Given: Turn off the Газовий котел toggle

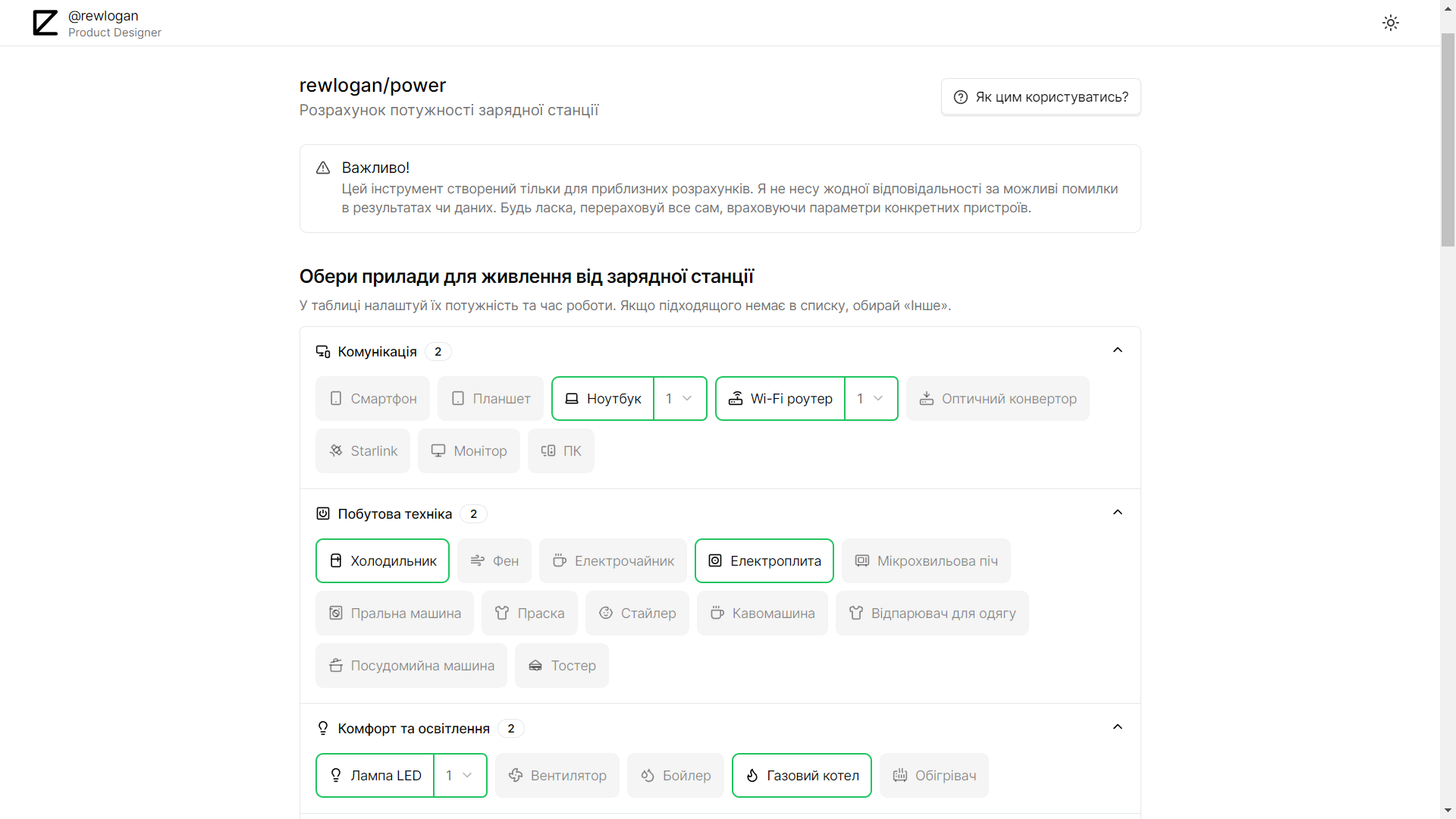Looking at the screenshot, I should [802, 776].
